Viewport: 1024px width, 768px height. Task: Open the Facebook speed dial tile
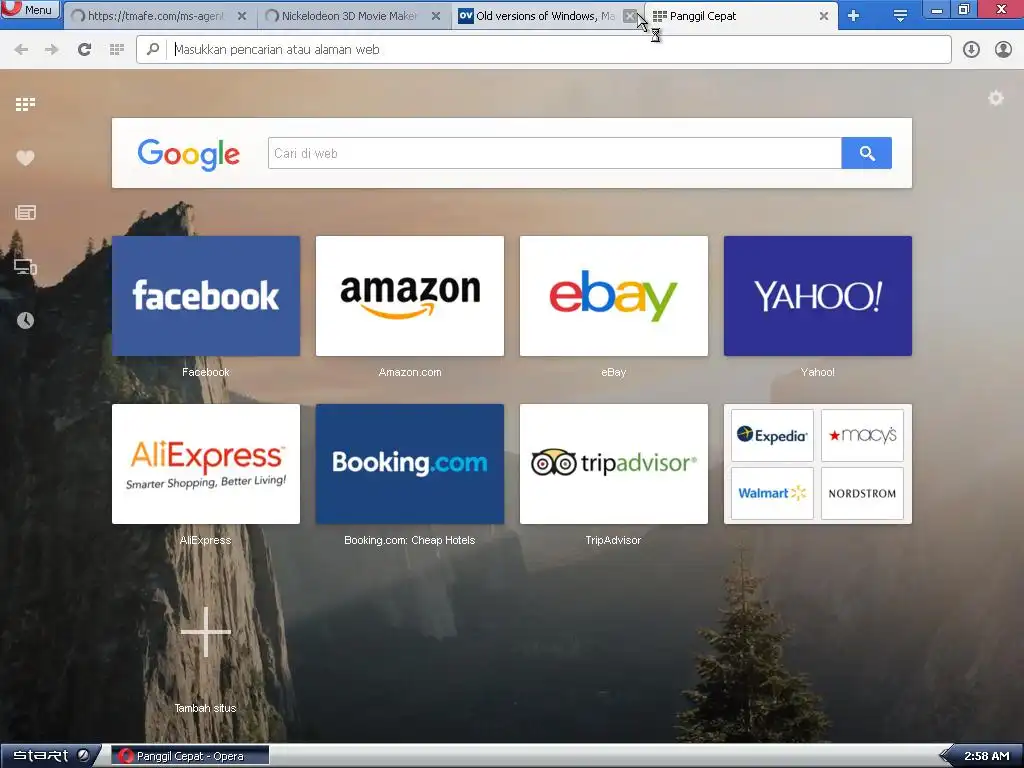206,296
